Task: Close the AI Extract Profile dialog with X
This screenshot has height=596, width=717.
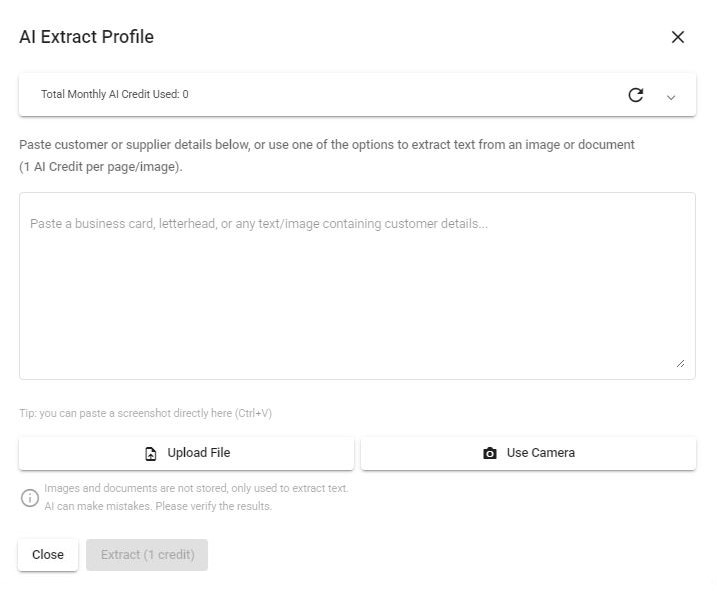Action: [x=678, y=37]
